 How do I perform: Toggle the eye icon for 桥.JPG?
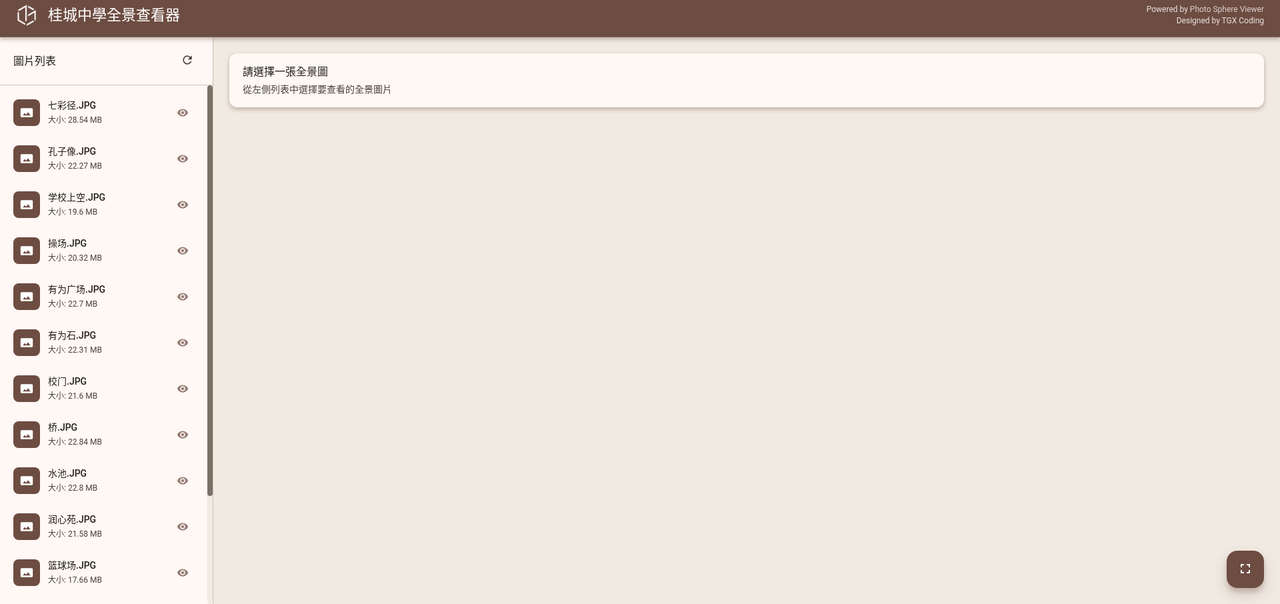182,435
